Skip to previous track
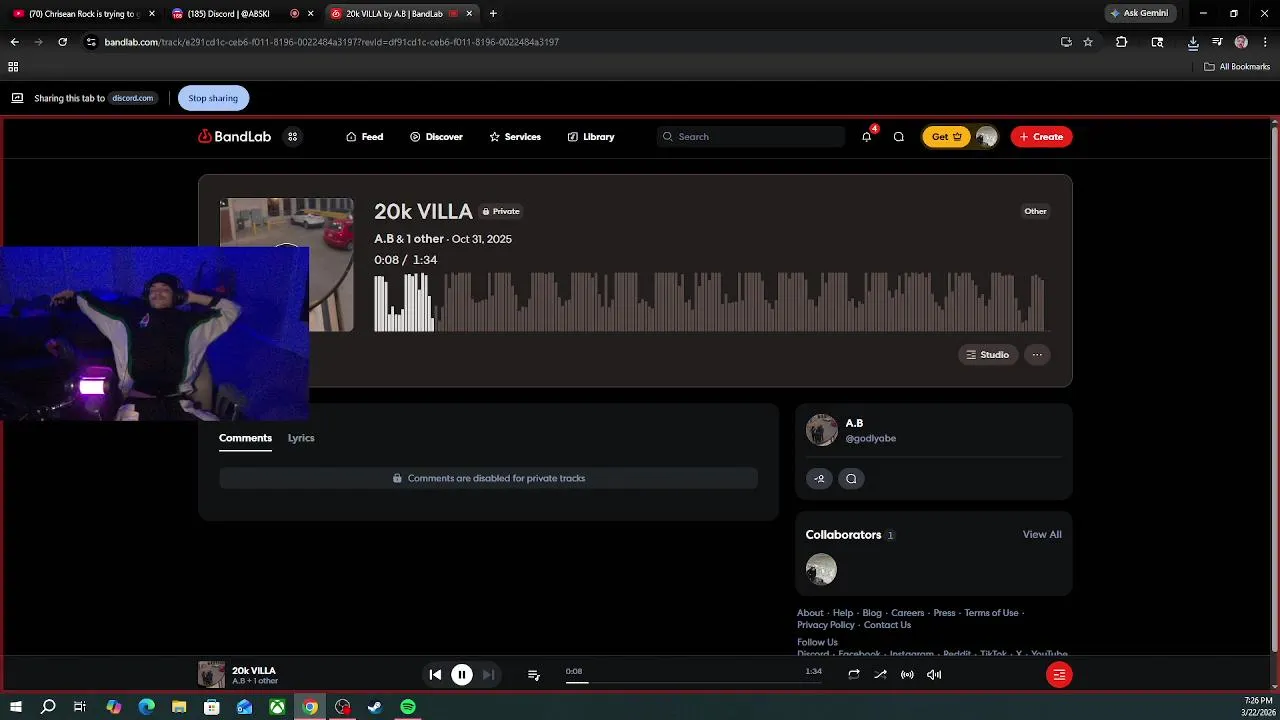The height and width of the screenshot is (720, 1280). (435, 675)
